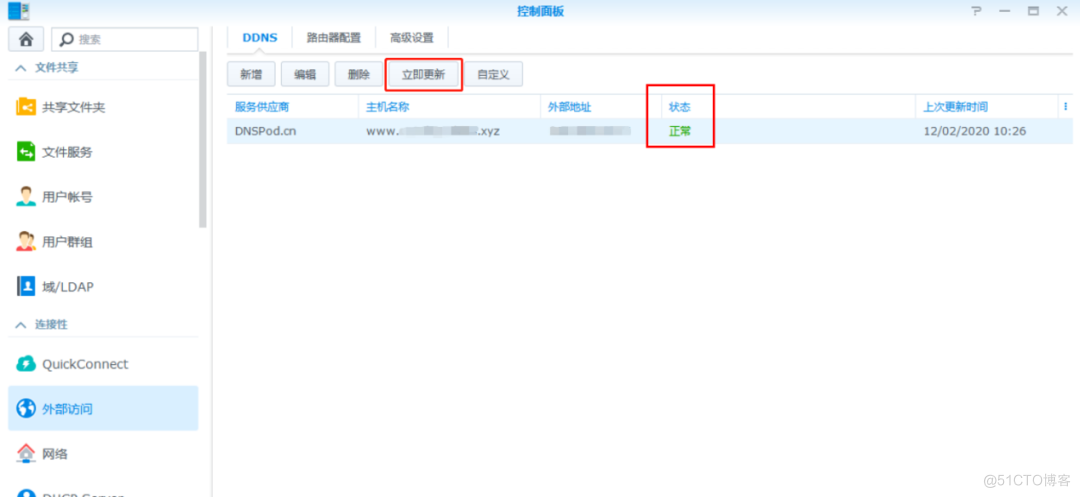Open the column options menu icon
Screen dimensions: 1080x497
(x=1065, y=107)
